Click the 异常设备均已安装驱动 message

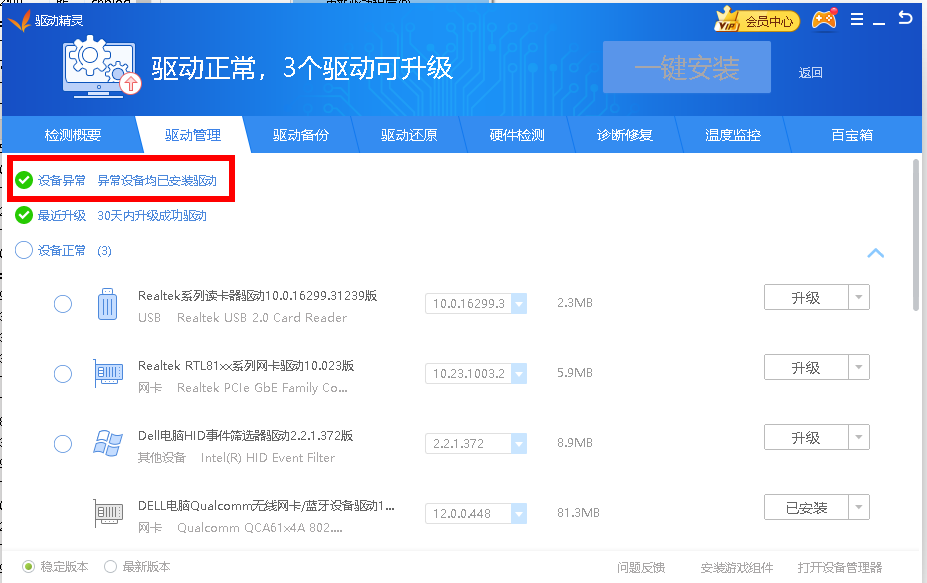click(157, 180)
